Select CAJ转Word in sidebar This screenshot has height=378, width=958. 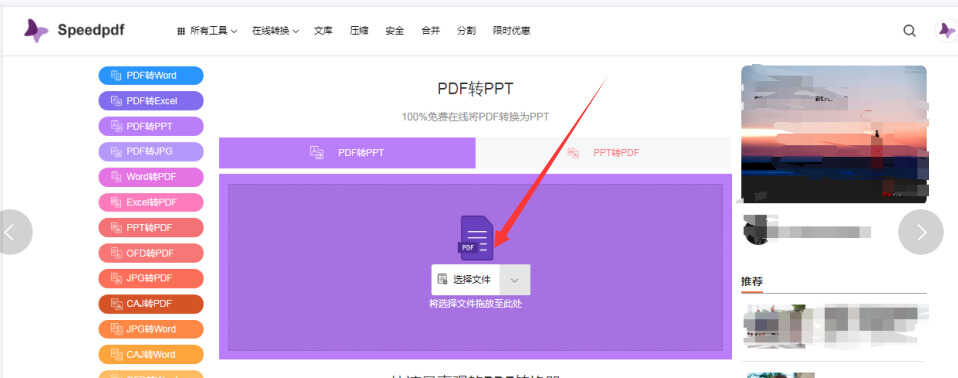(151, 354)
